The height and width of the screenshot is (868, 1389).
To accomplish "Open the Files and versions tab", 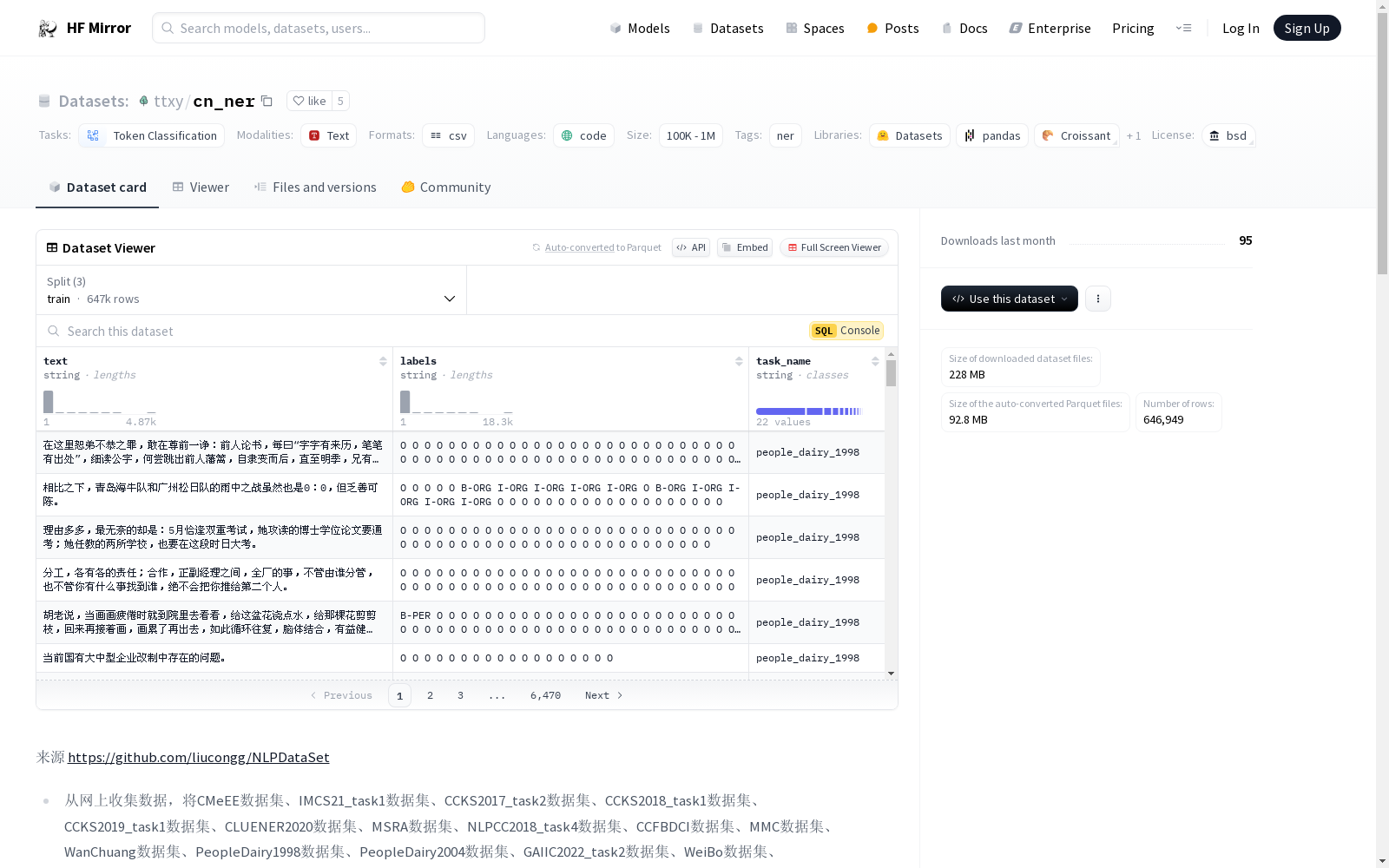I will 315,187.
